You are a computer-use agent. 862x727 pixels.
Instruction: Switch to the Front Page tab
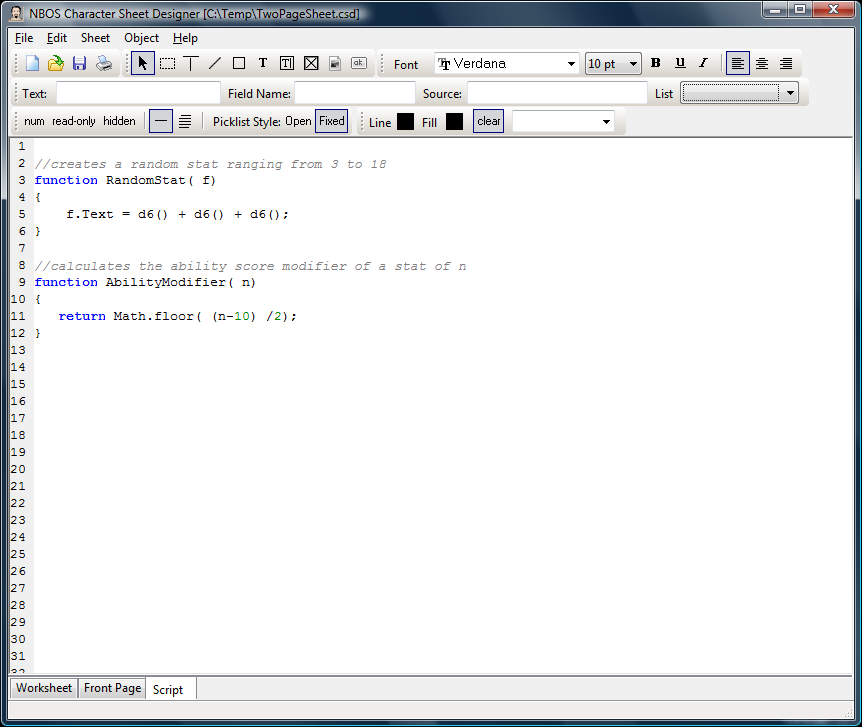pos(112,688)
